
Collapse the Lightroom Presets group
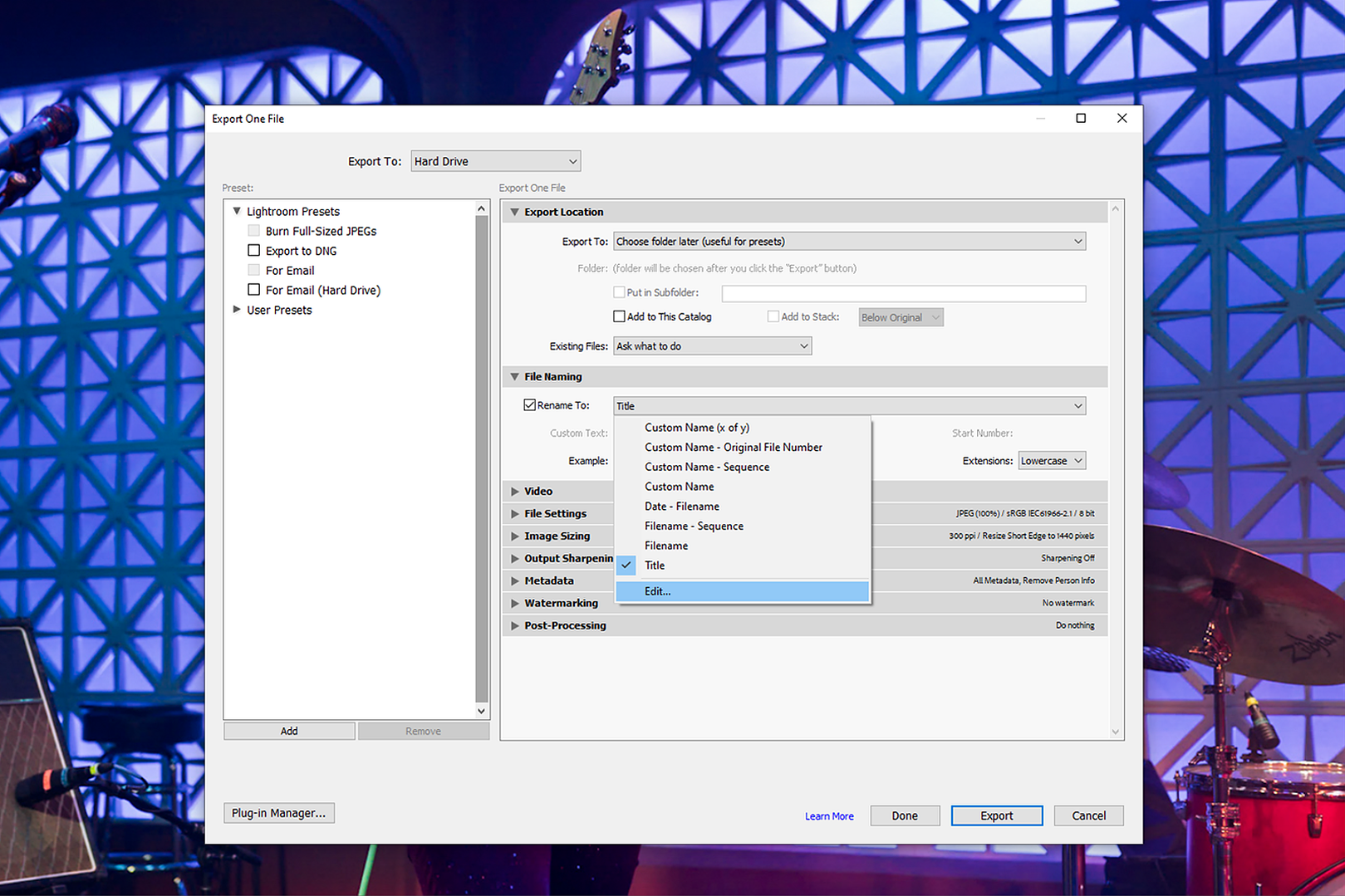pyautogui.click(x=237, y=211)
